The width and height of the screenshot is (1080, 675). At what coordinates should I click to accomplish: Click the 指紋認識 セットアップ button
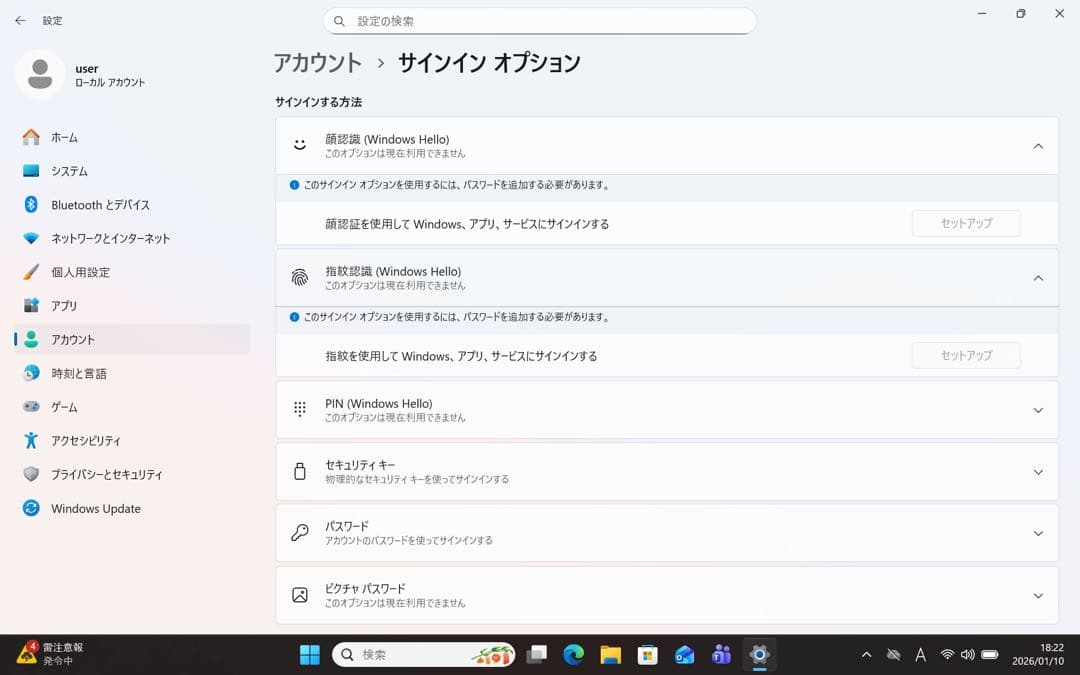[965, 355]
